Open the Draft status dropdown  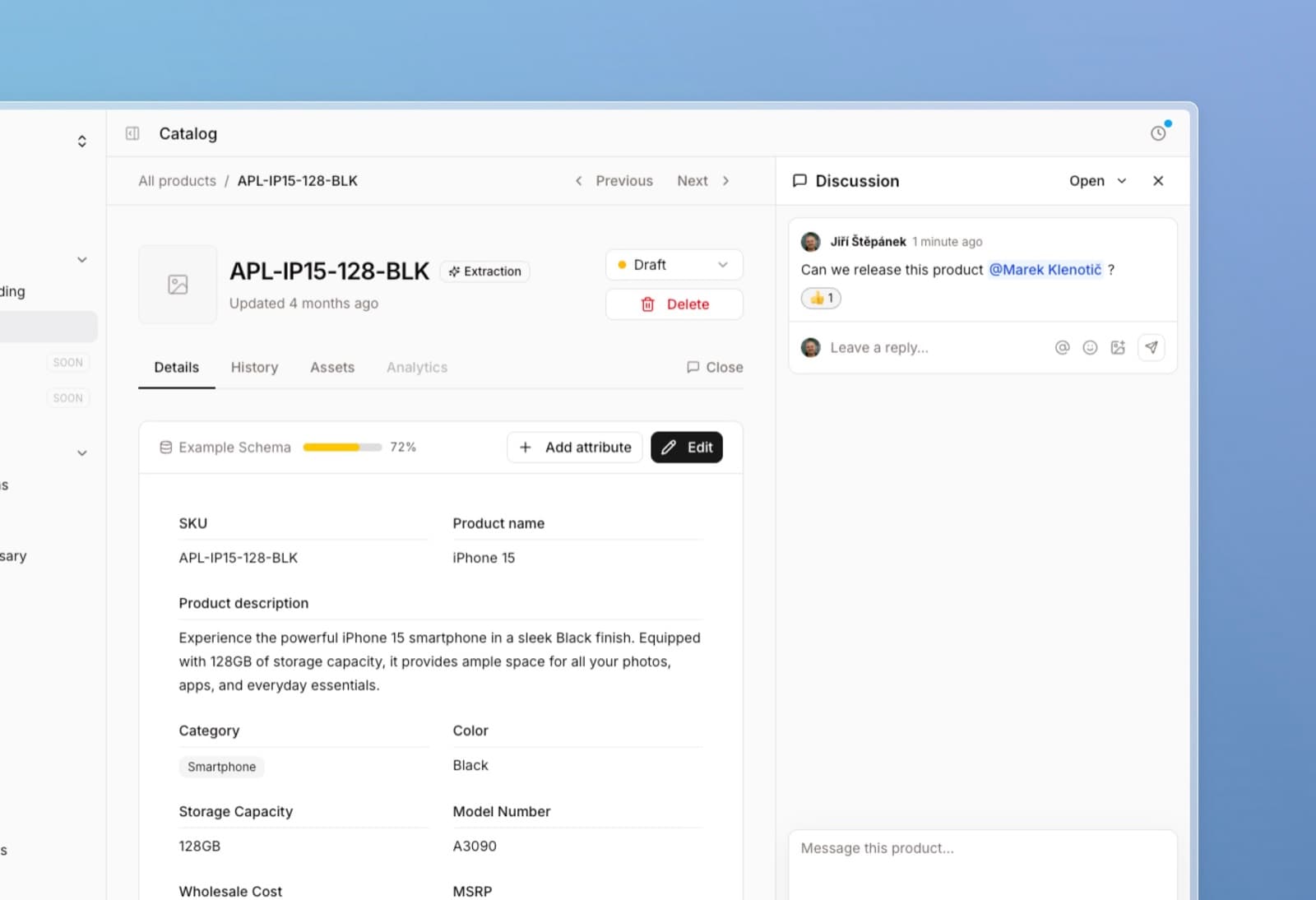click(x=674, y=265)
